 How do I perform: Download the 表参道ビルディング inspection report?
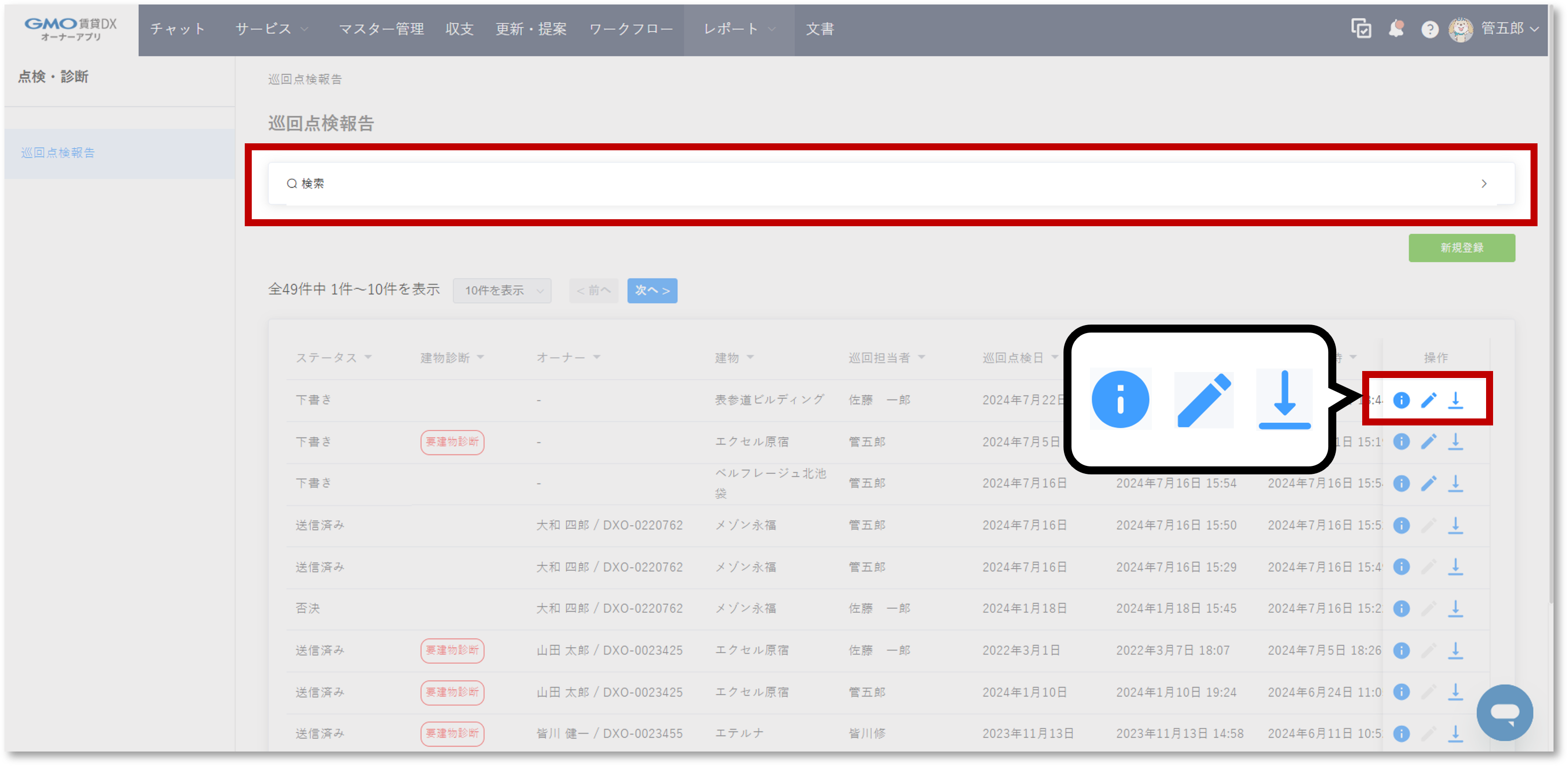pos(1456,400)
